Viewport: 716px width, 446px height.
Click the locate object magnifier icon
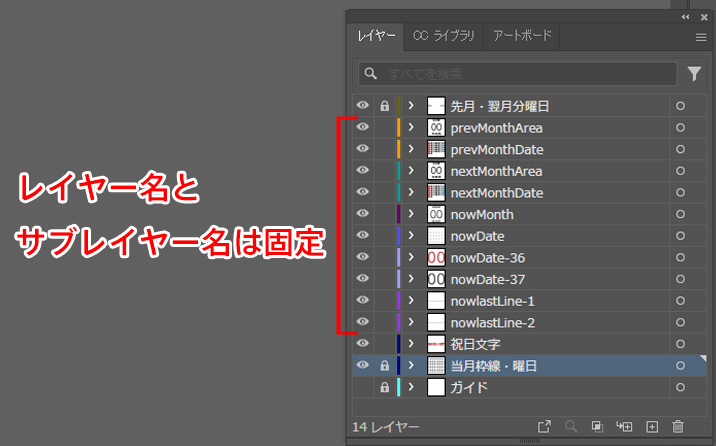tap(570, 426)
